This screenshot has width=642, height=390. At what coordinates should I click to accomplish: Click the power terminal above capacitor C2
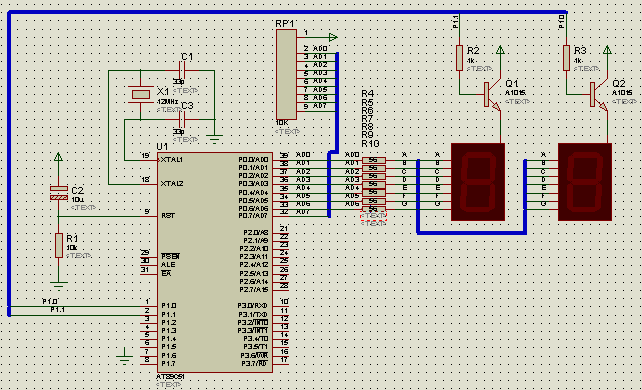(59, 157)
